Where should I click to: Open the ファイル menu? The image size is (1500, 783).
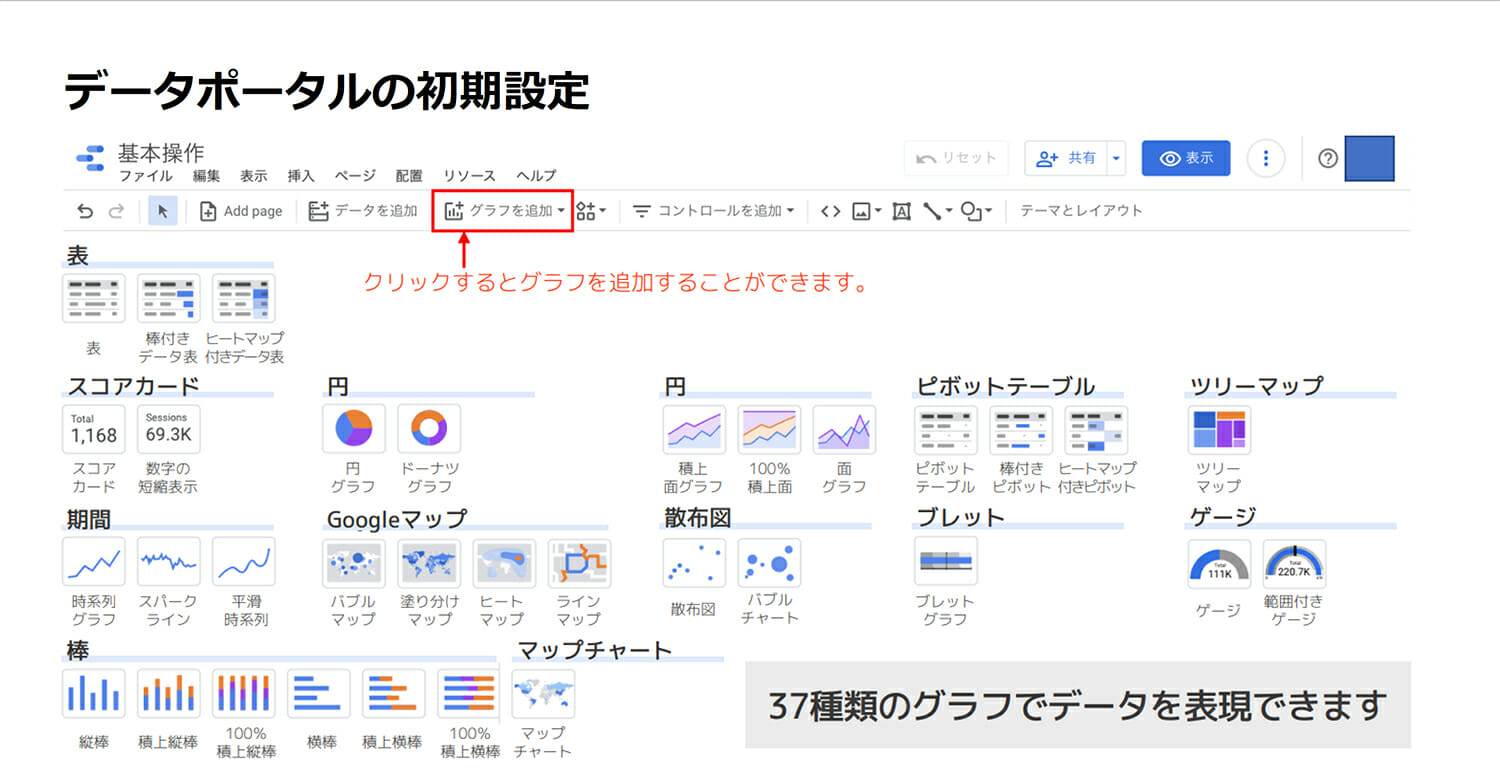146,176
